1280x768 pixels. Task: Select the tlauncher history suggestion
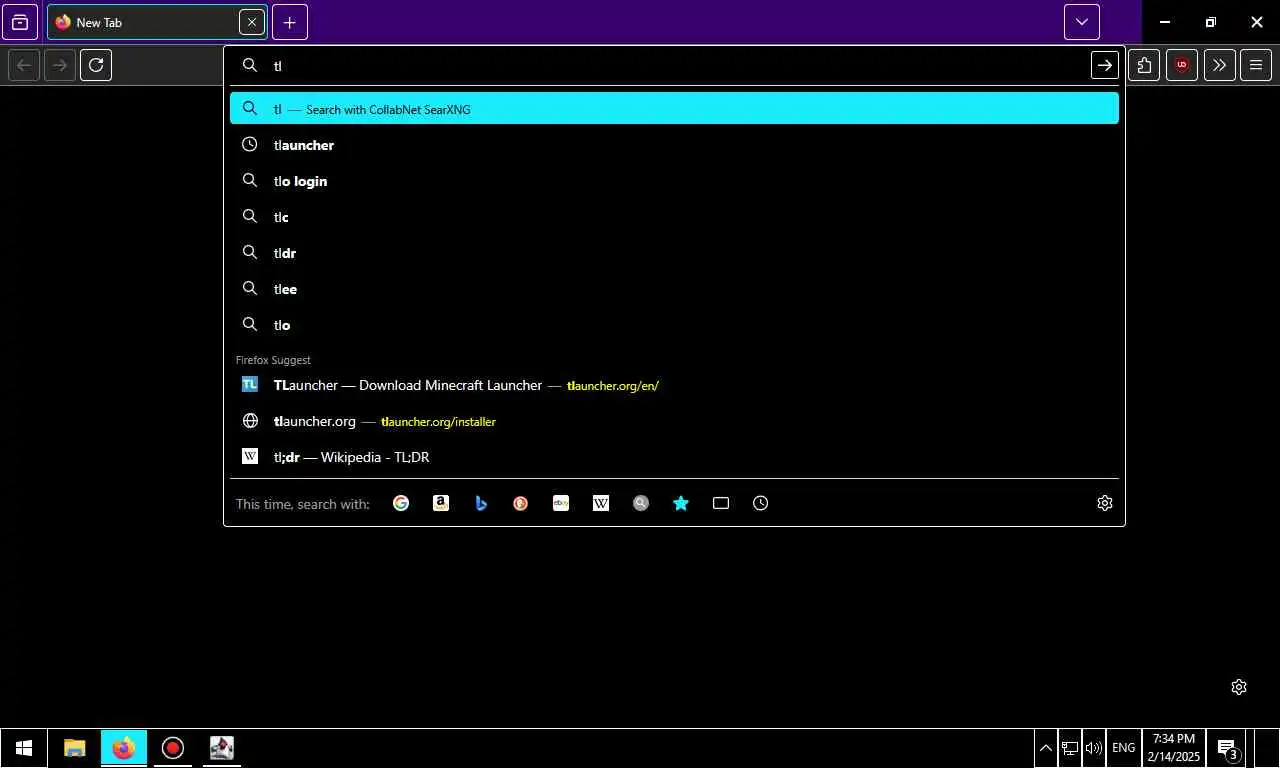(674, 145)
